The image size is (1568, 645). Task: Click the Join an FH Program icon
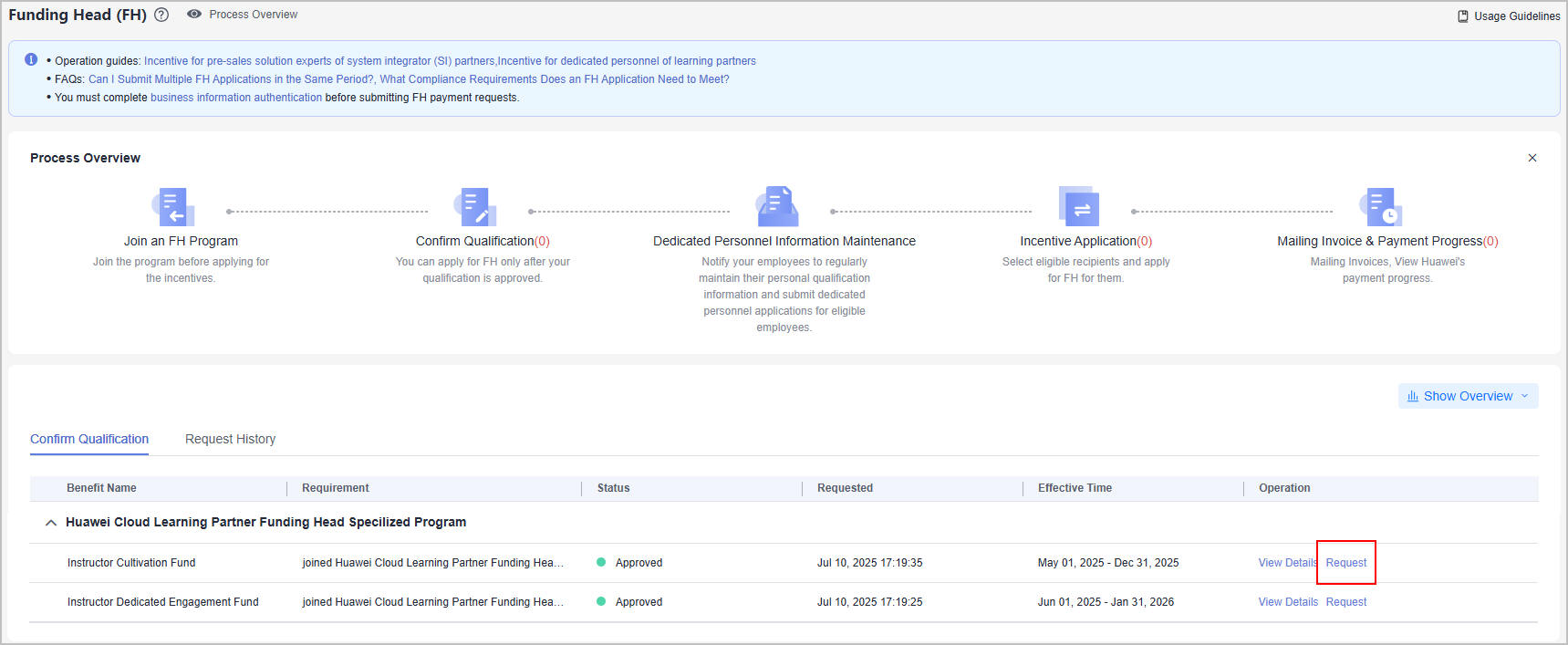[172, 207]
